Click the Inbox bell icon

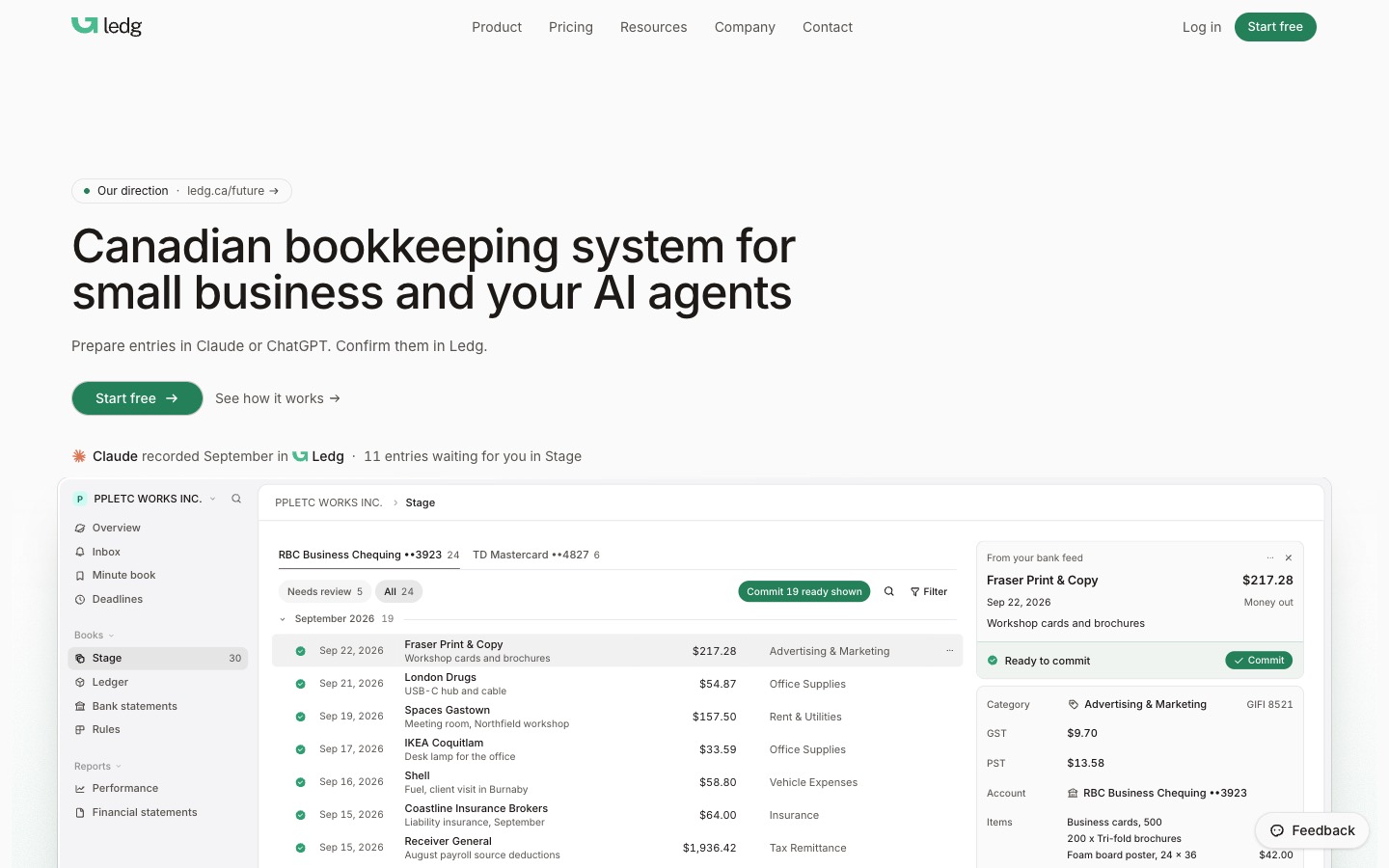[80, 552]
